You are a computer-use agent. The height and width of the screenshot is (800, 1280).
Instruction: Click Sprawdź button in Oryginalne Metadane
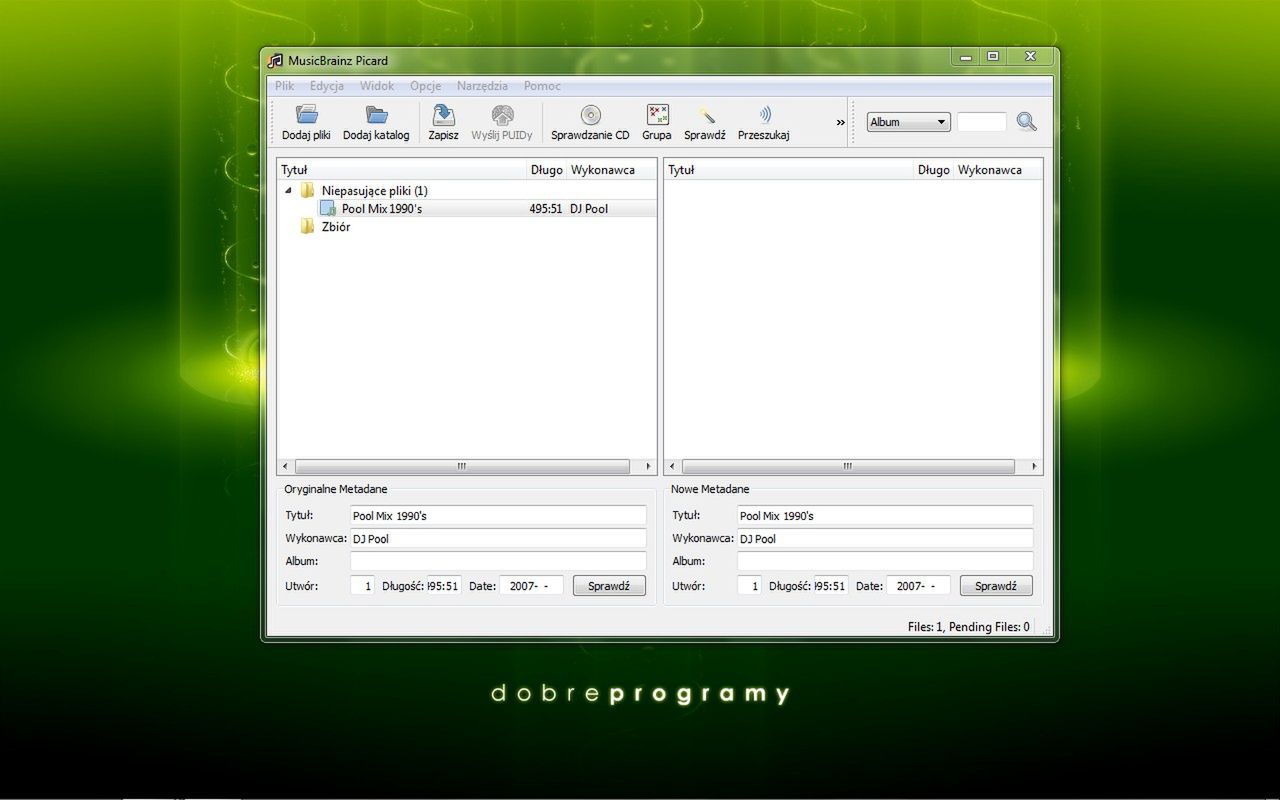609,586
